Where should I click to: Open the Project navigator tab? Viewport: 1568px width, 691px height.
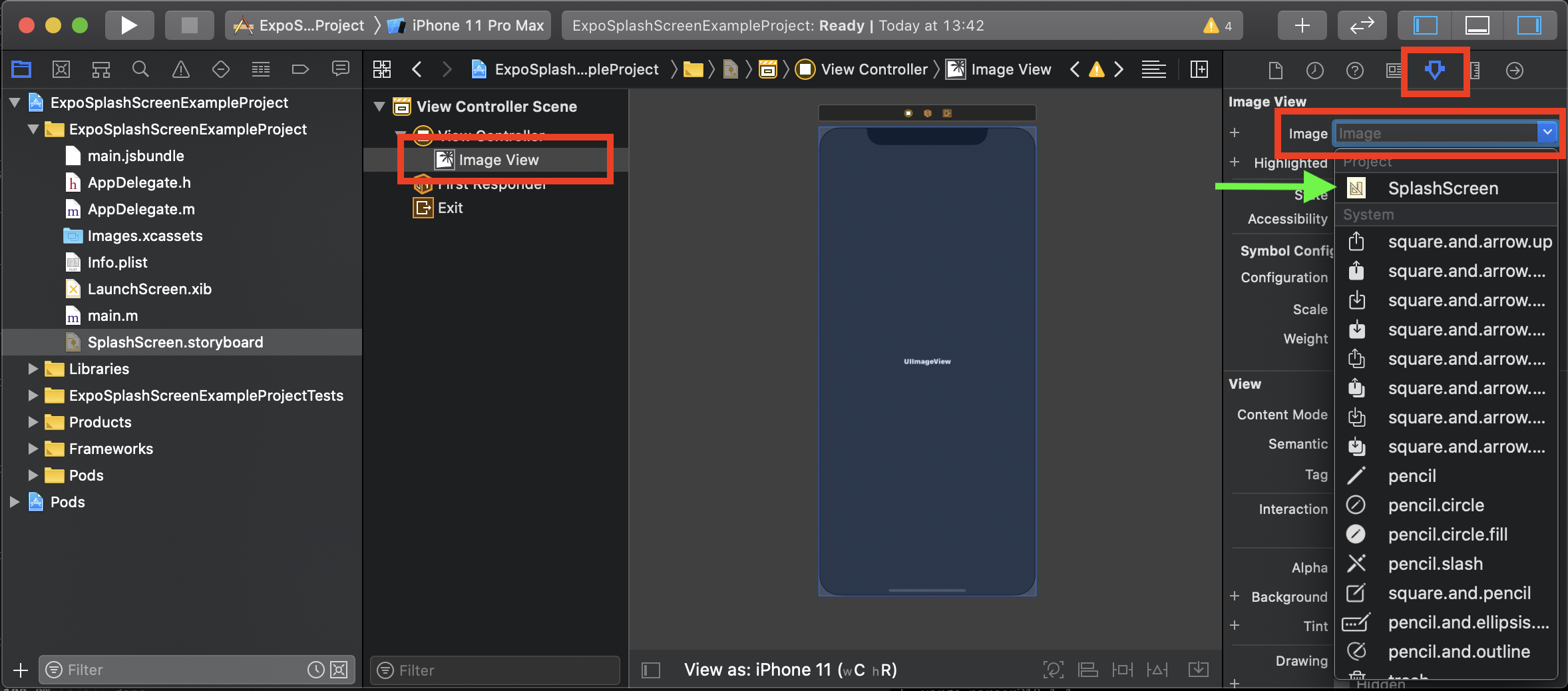(x=21, y=69)
